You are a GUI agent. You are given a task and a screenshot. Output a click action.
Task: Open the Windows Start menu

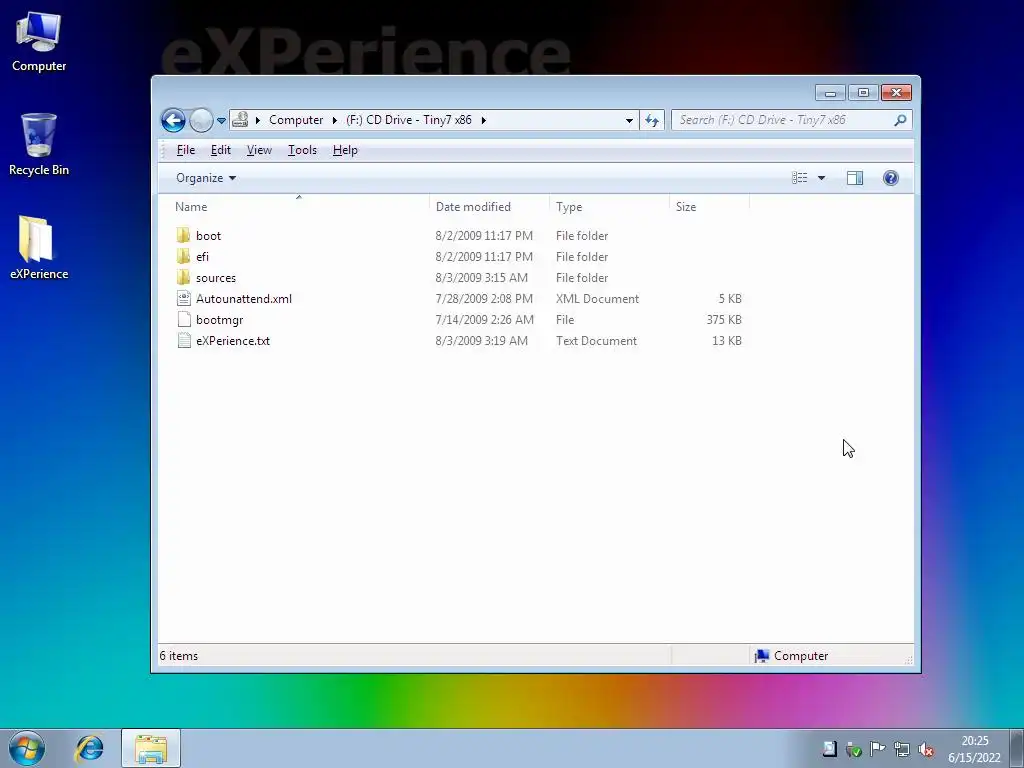tap(27, 748)
